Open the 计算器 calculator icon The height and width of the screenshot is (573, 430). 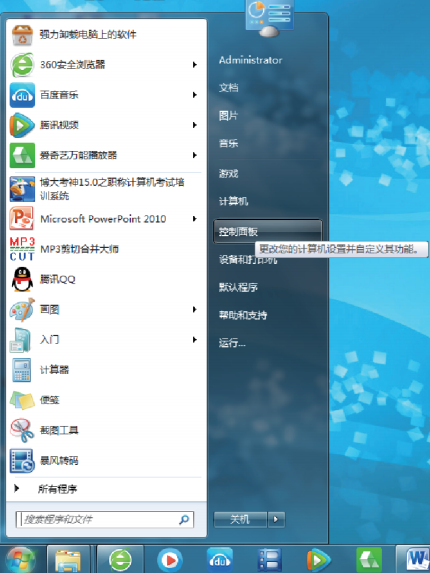click(x=22, y=370)
